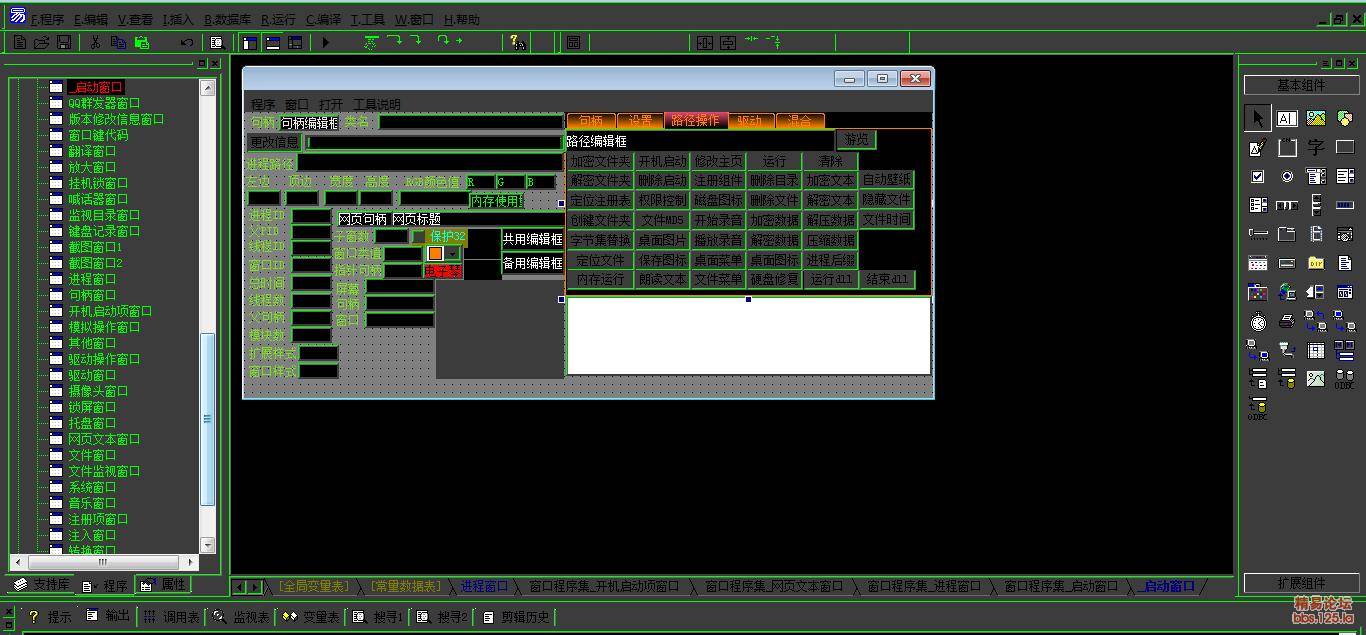Select the timer clock component
The width and height of the screenshot is (1366, 635).
[1258, 321]
